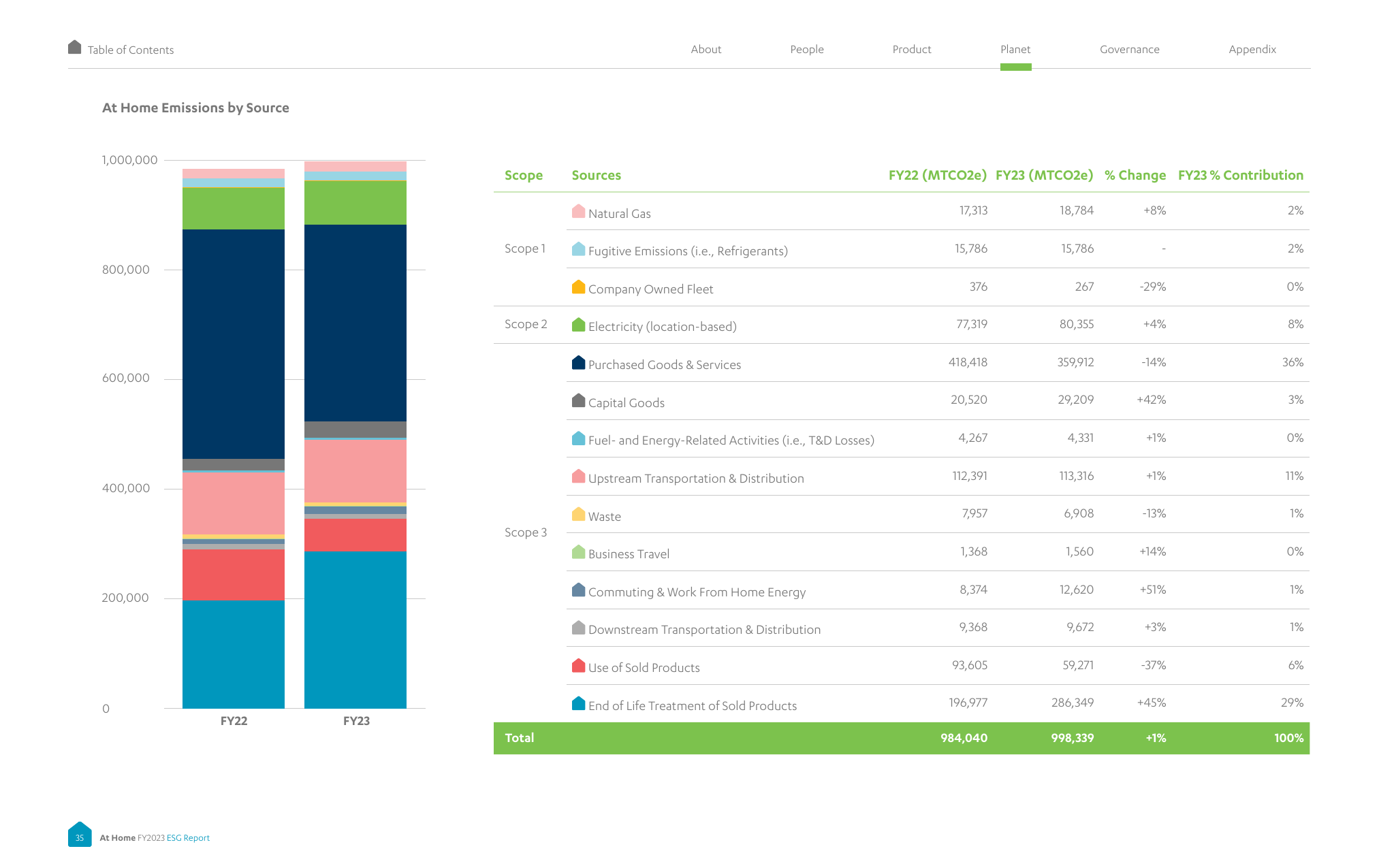
Task: Click the Scope 1 row label
Action: pos(525,248)
